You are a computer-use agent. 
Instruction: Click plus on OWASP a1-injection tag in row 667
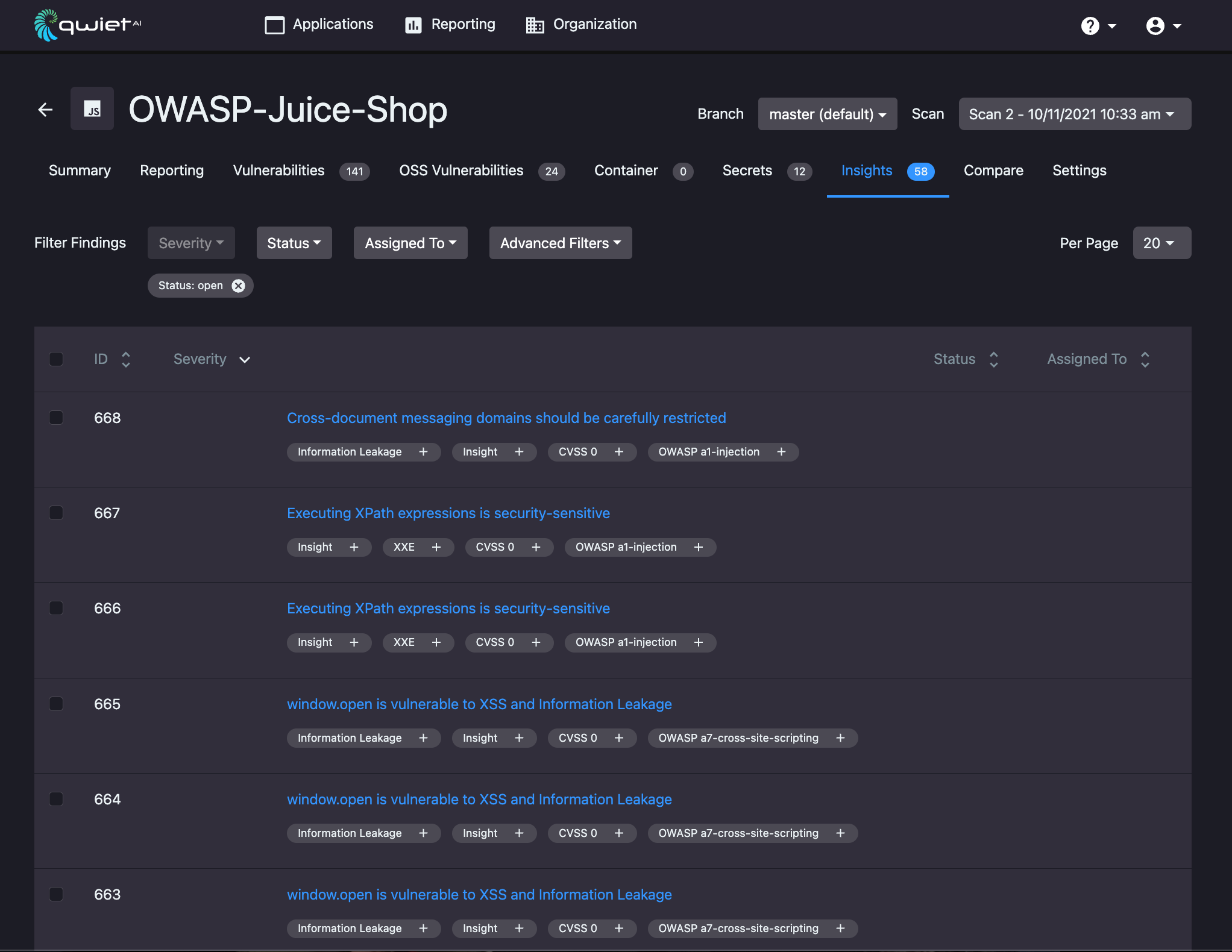tap(699, 547)
